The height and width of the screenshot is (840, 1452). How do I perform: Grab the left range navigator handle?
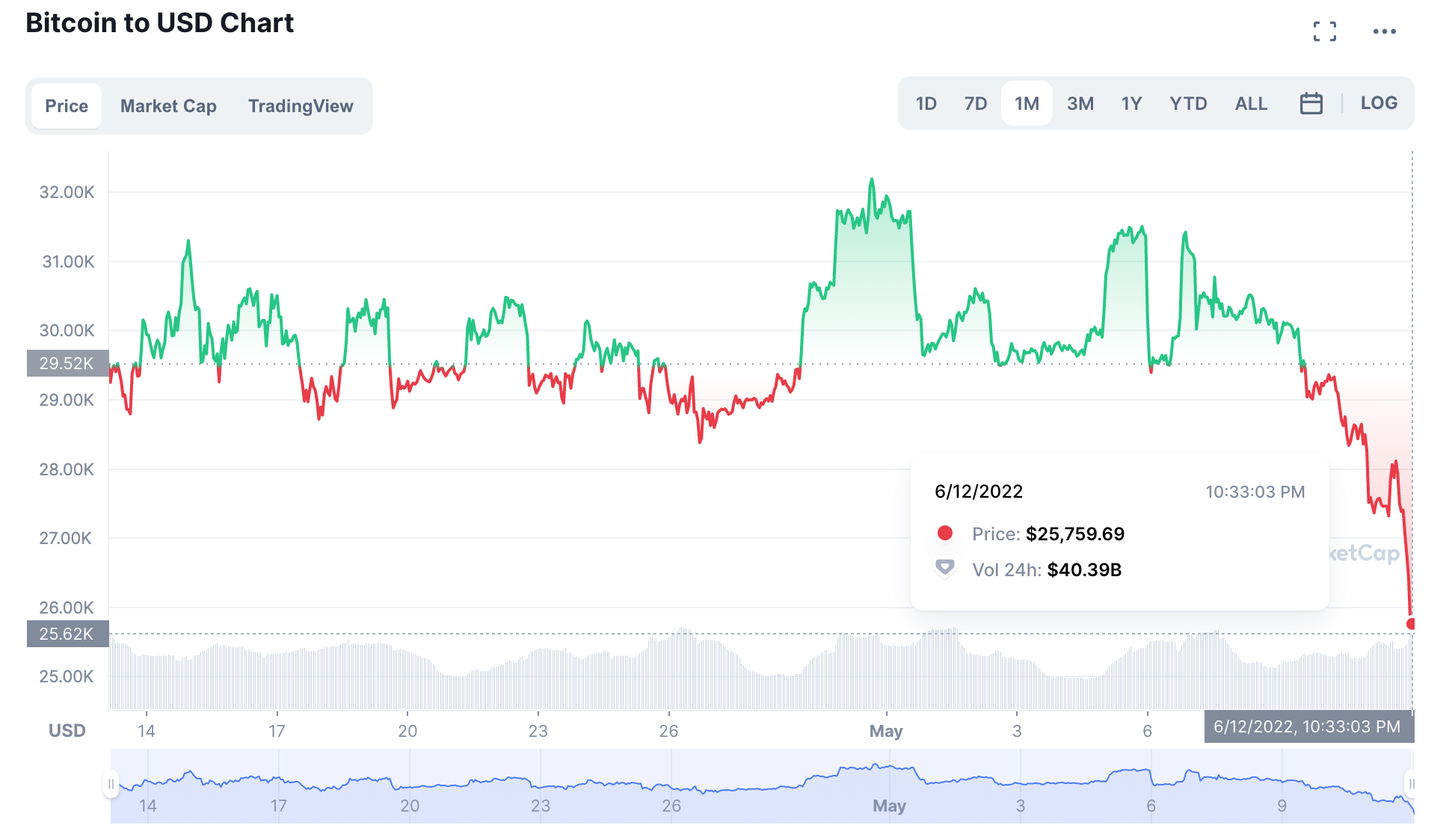point(111,784)
